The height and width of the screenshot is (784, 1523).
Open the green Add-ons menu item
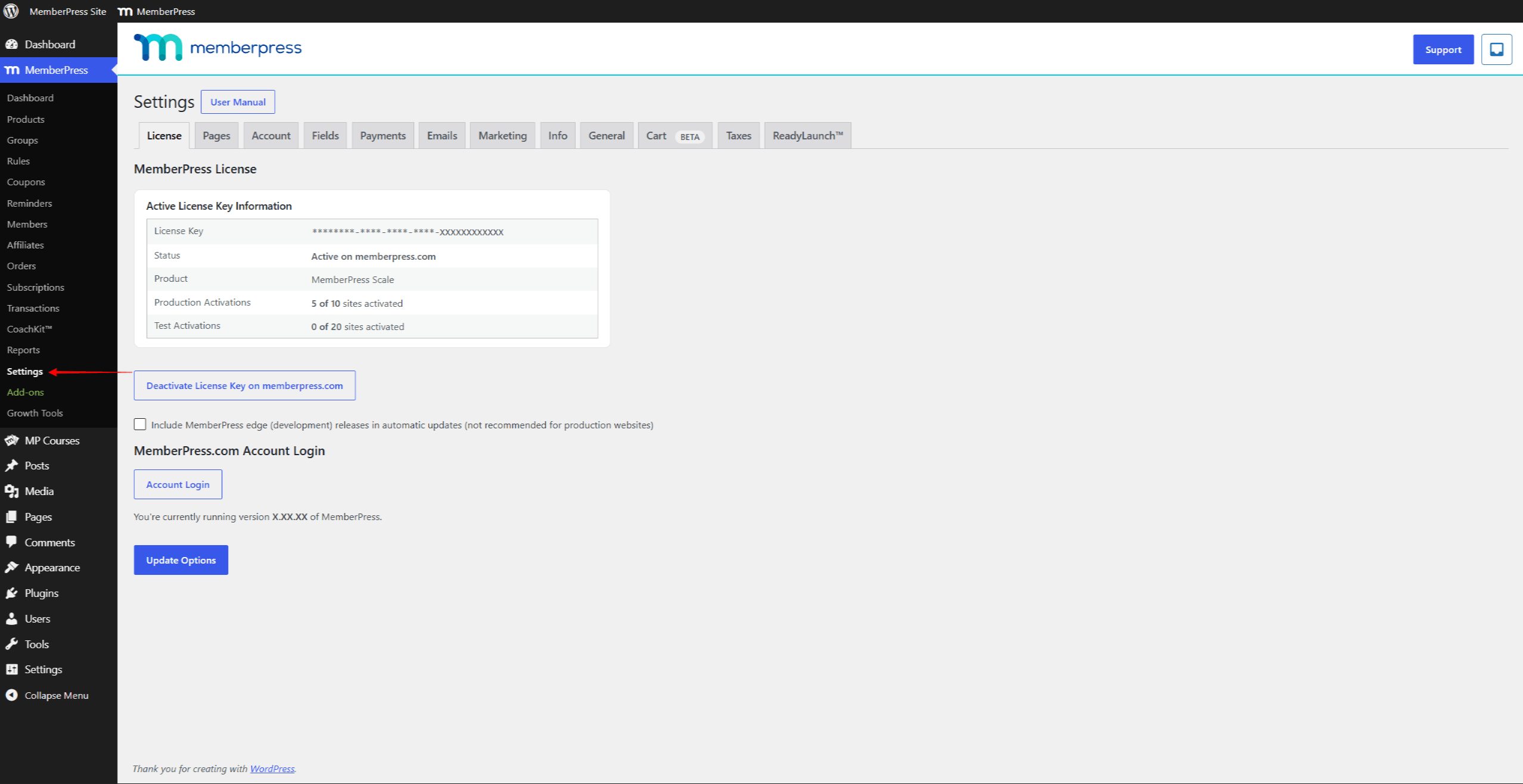pyautogui.click(x=26, y=392)
